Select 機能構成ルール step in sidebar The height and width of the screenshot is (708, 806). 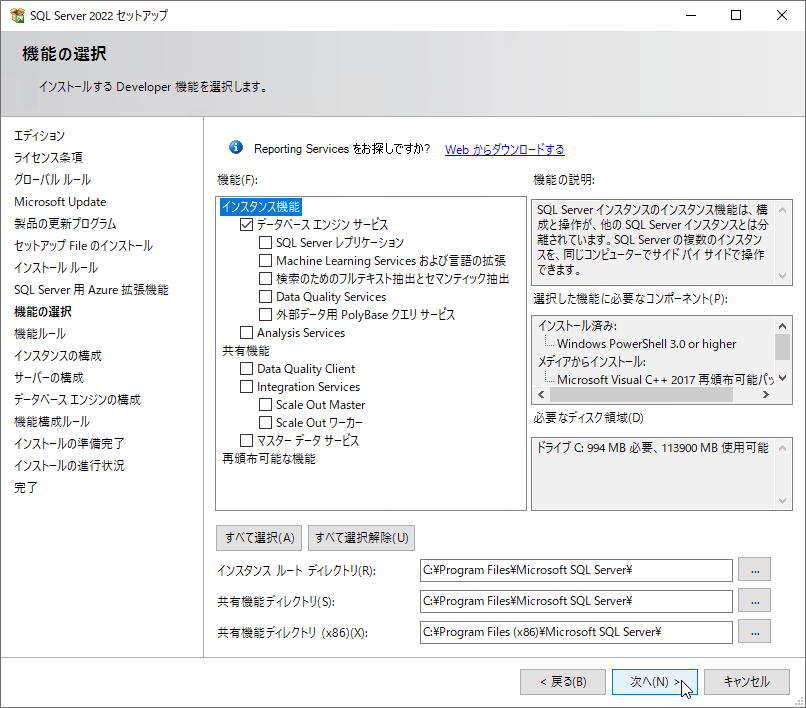52,422
